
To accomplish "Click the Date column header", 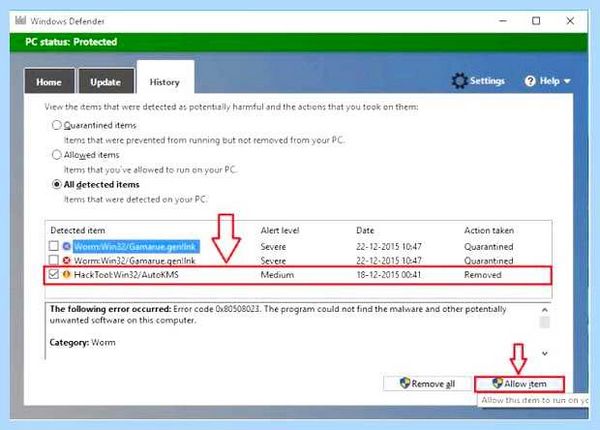I will click(365, 230).
